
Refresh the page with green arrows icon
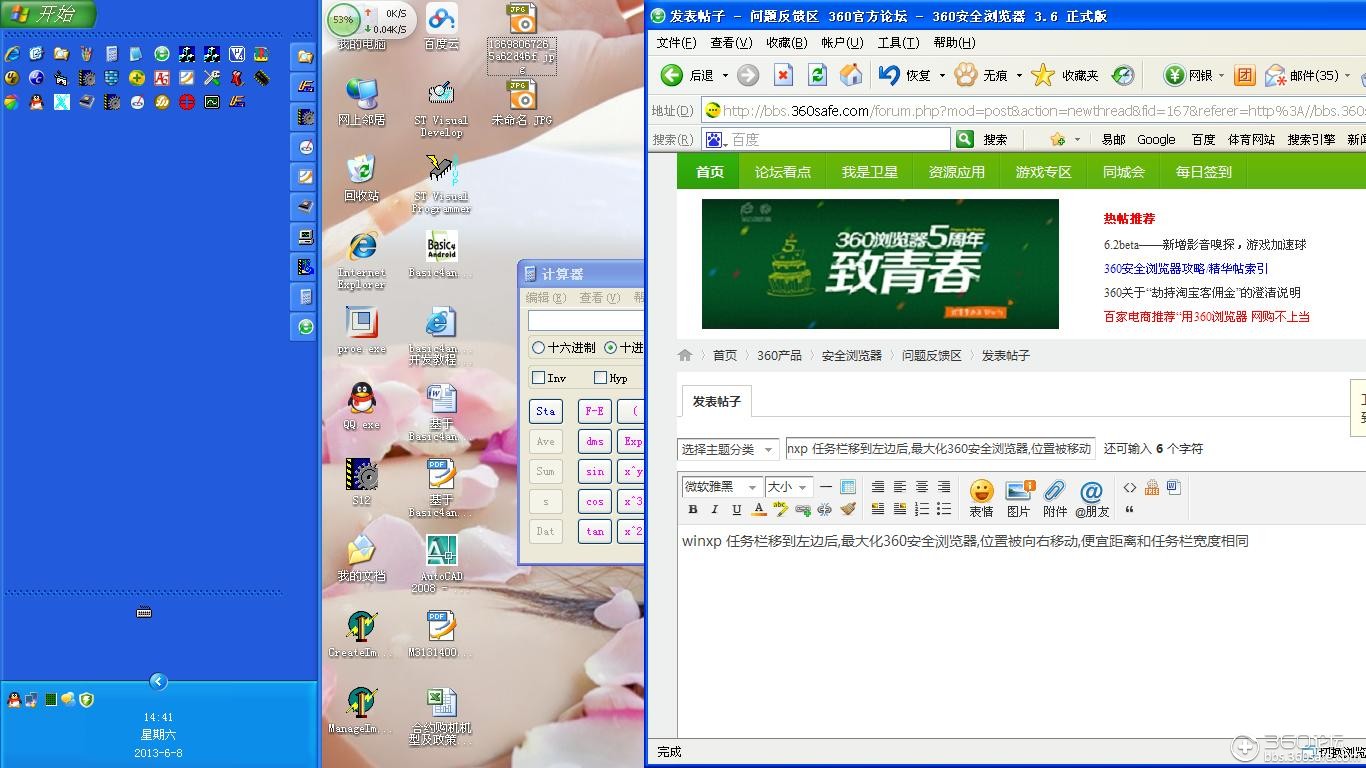point(817,75)
